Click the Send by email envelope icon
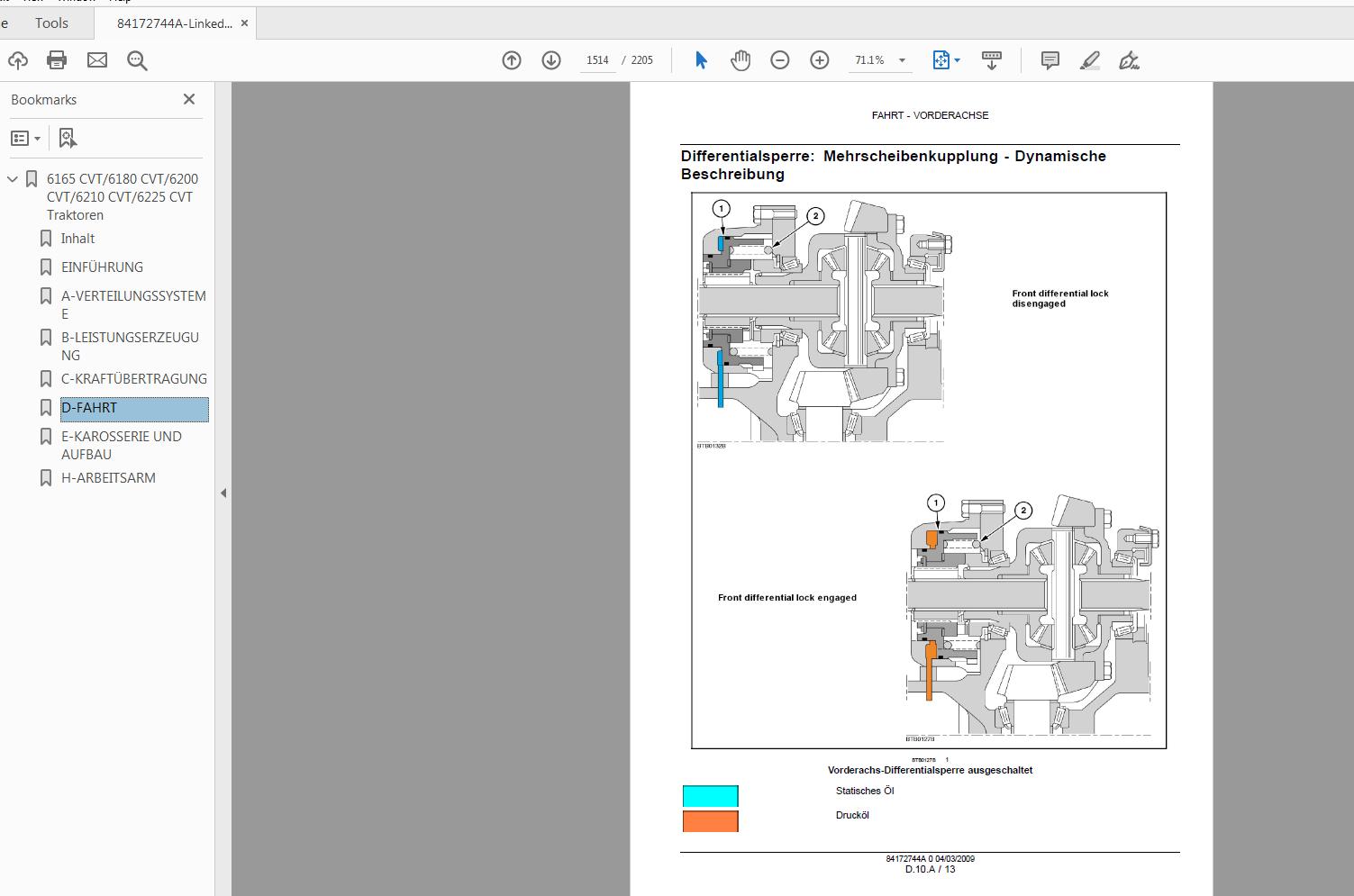This screenshot has width=1354, height=896. [97, 60]
